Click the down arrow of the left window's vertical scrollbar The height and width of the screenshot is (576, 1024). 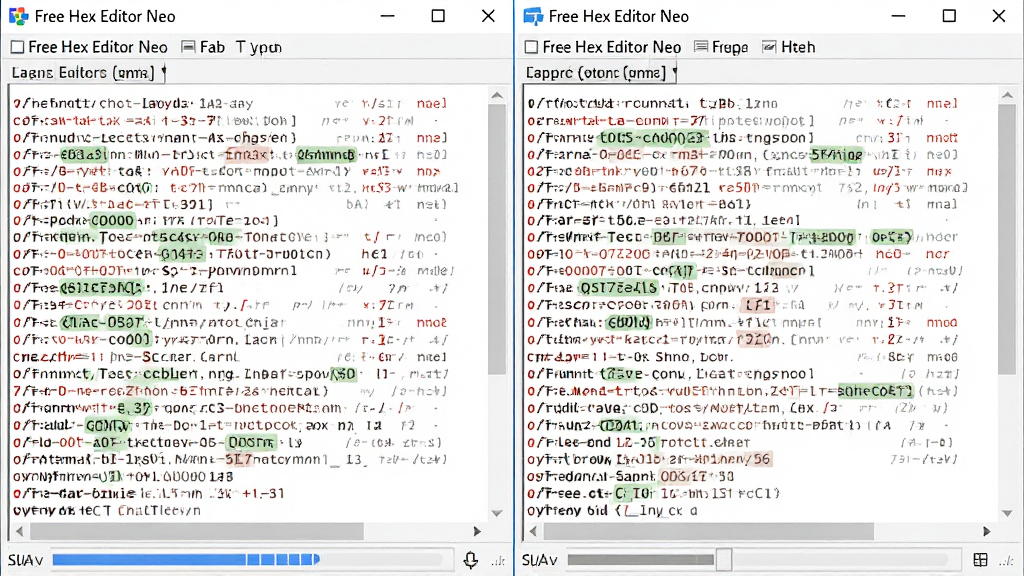tap(497, 513)
